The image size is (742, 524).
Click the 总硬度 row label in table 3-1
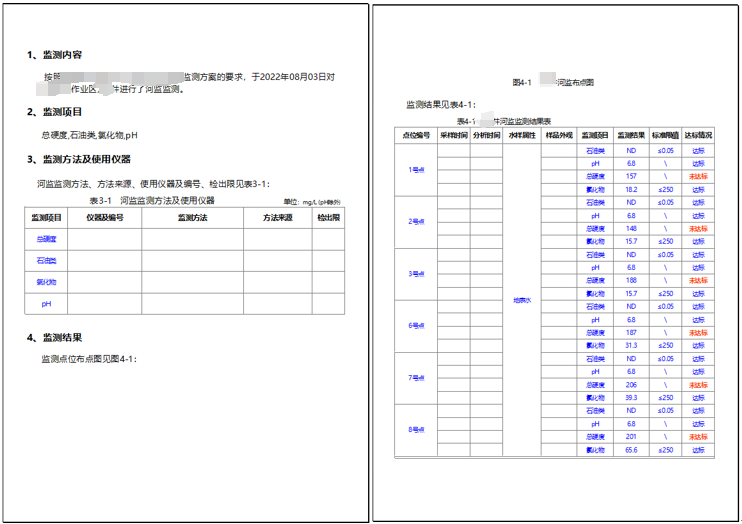(47, 239)
